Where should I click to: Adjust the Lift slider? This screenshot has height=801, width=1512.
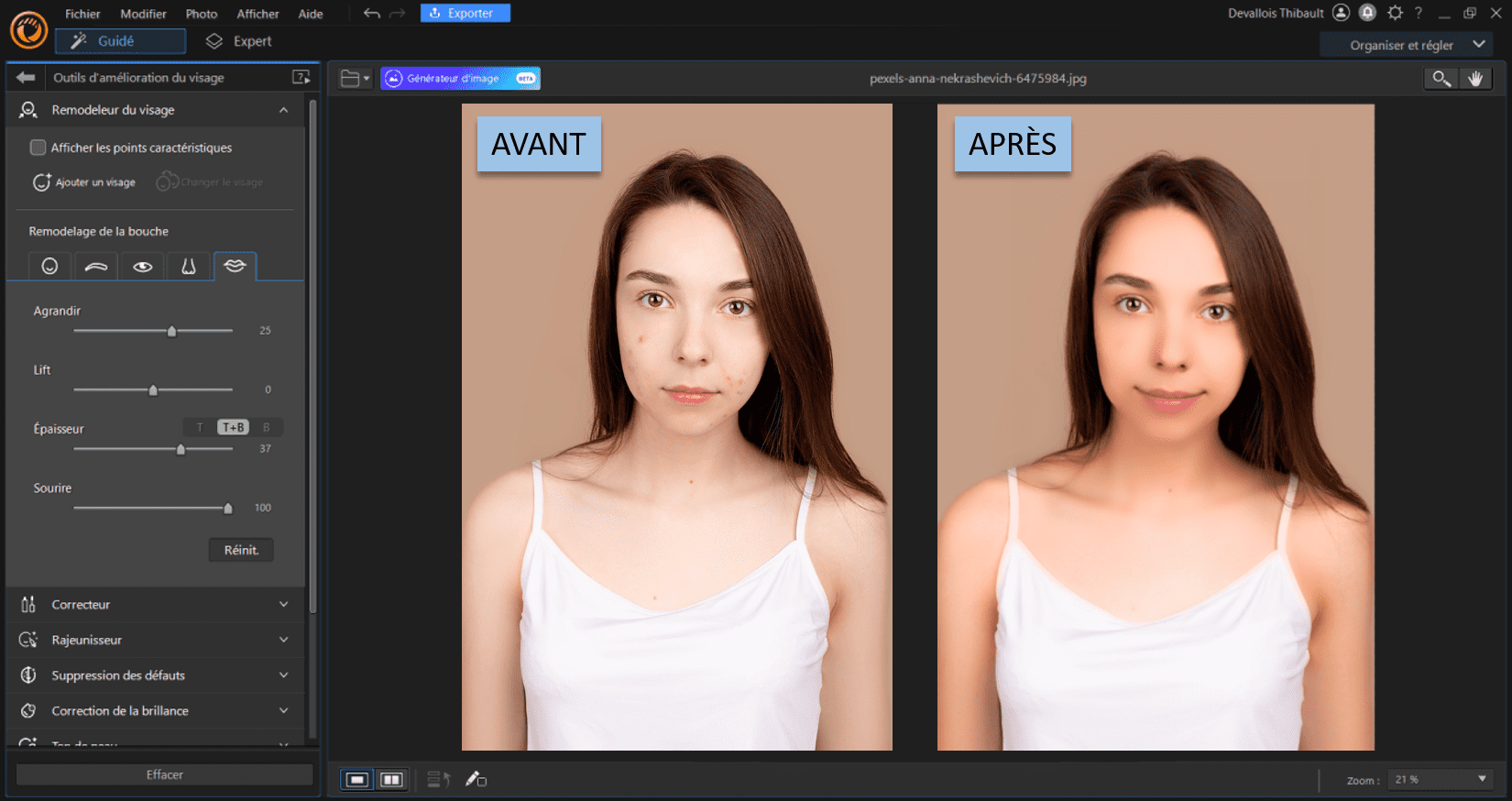click(x=153, y=390)
